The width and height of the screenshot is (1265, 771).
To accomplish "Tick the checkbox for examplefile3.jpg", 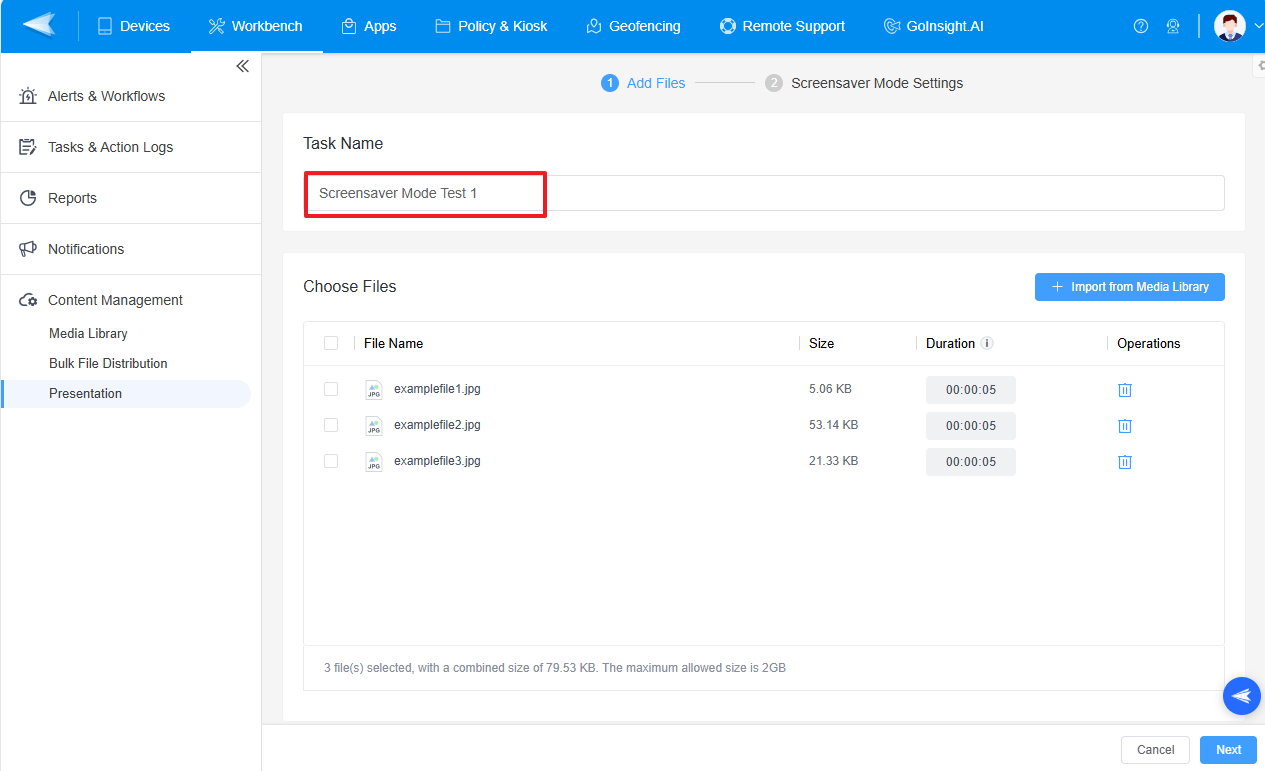I will click(x=331, y=461).
